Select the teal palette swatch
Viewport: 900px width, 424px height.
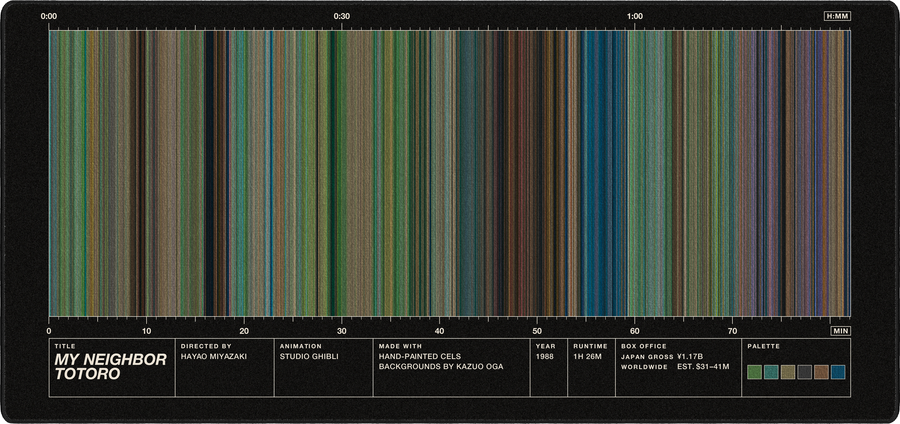point(771,372)
